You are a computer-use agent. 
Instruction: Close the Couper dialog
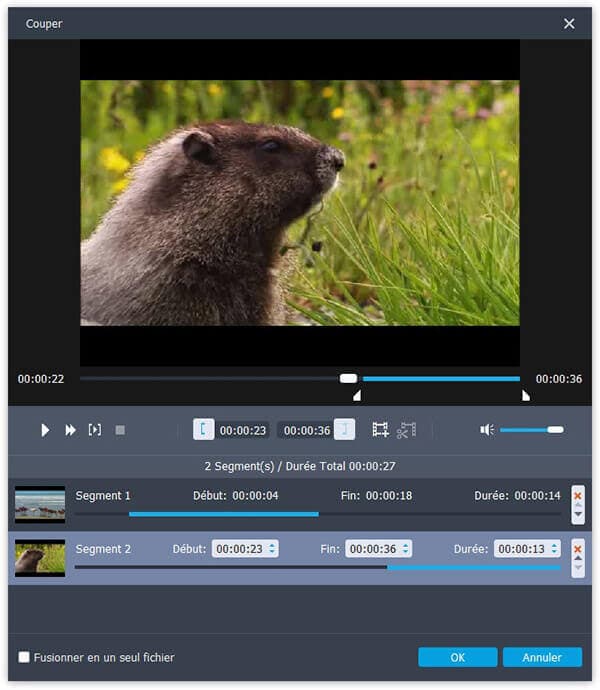569,23
